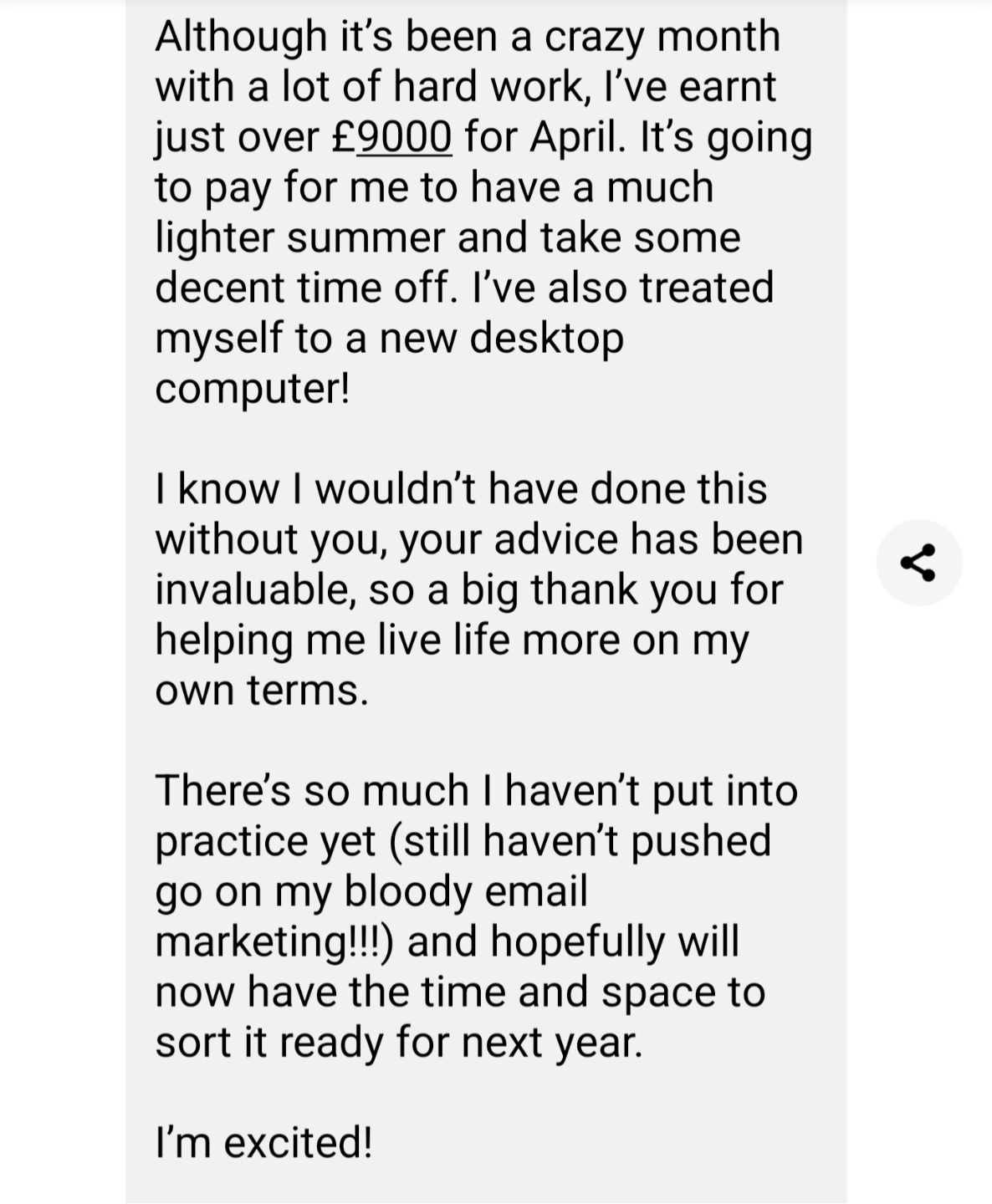The image size is (992, 1204).
Task: Click the paragraph starting 'There's so much'
Action: coord(476,916)
